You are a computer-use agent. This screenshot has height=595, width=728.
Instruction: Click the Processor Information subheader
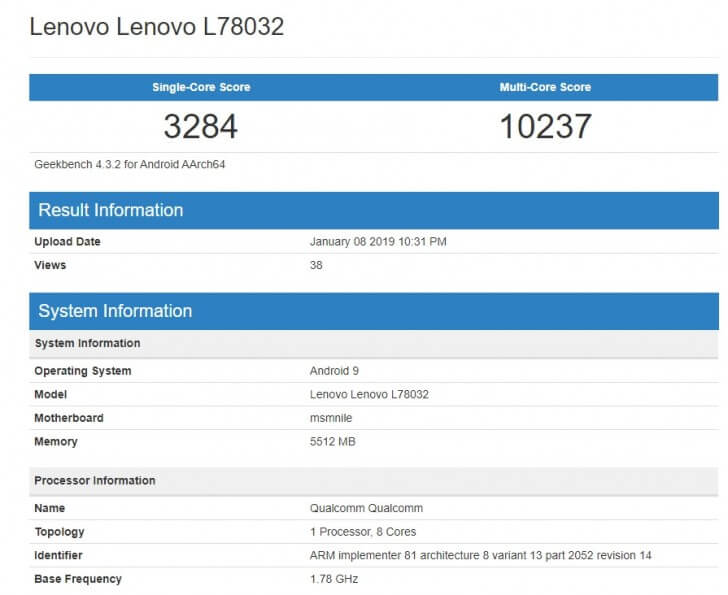tap(94, 480)
